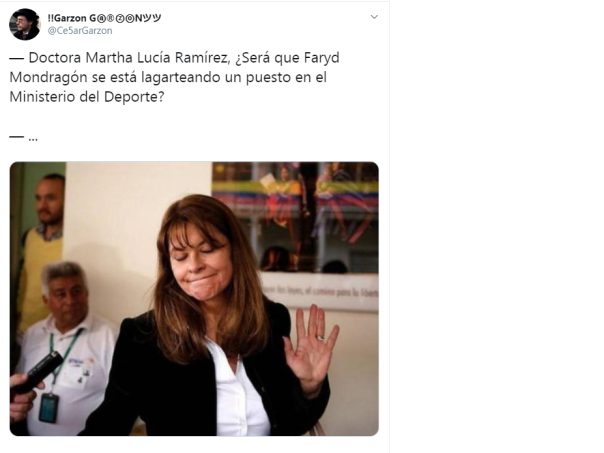Click the '— ...' reply line
Image resolution: width=604 pixels, height=453 pixels.
coord(23,137)
